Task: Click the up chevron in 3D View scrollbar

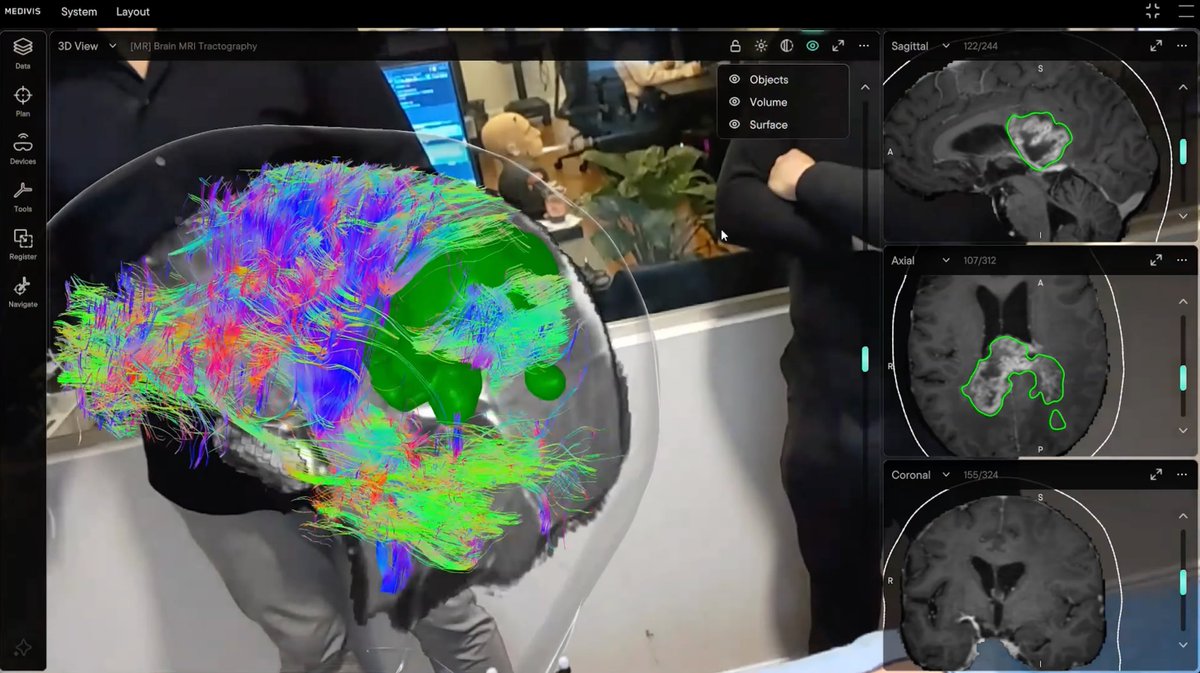Action: pyautogui.click(x=865, y=88)
